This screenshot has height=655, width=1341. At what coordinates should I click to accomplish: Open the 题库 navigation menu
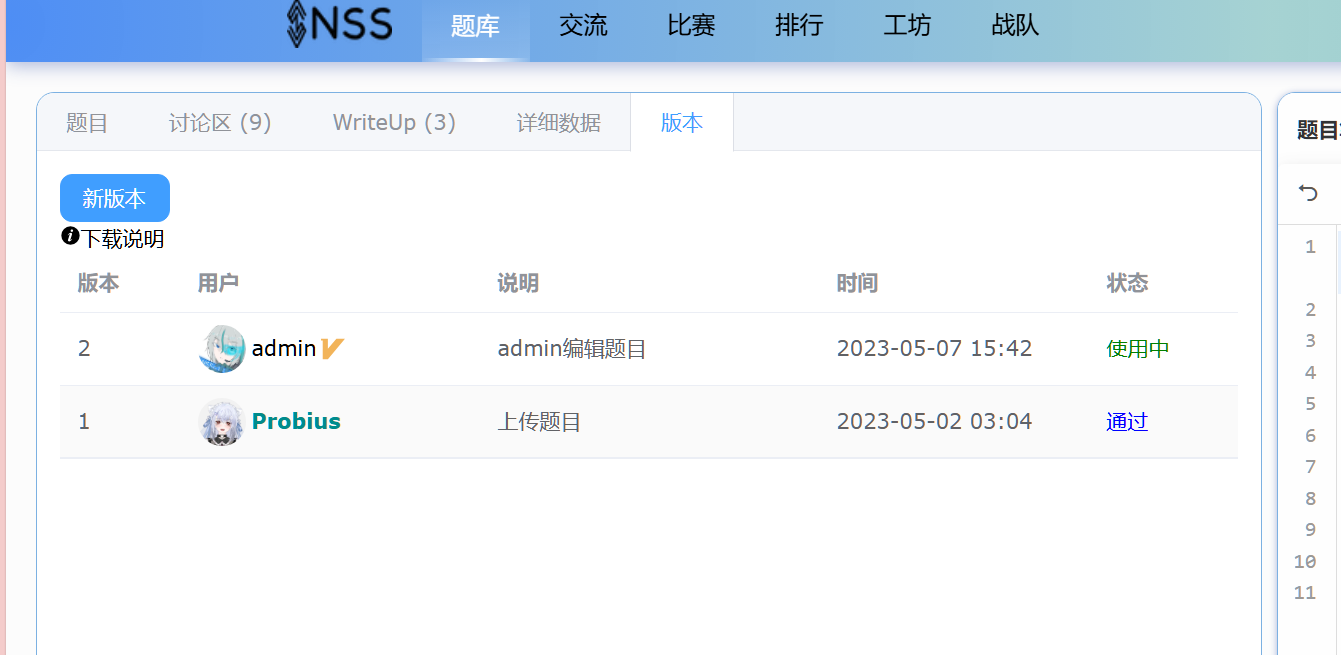tap(475, 26)
